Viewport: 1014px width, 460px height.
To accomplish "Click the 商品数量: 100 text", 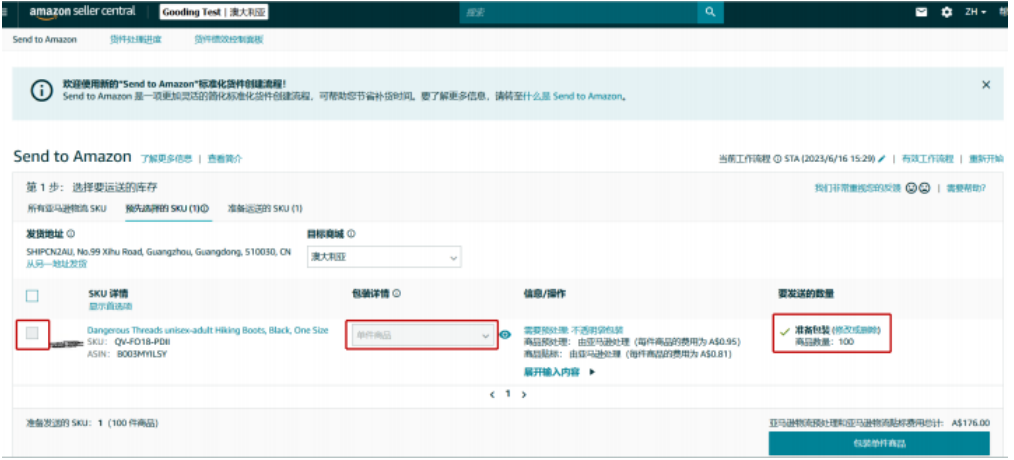I will (x=825, y=341).
